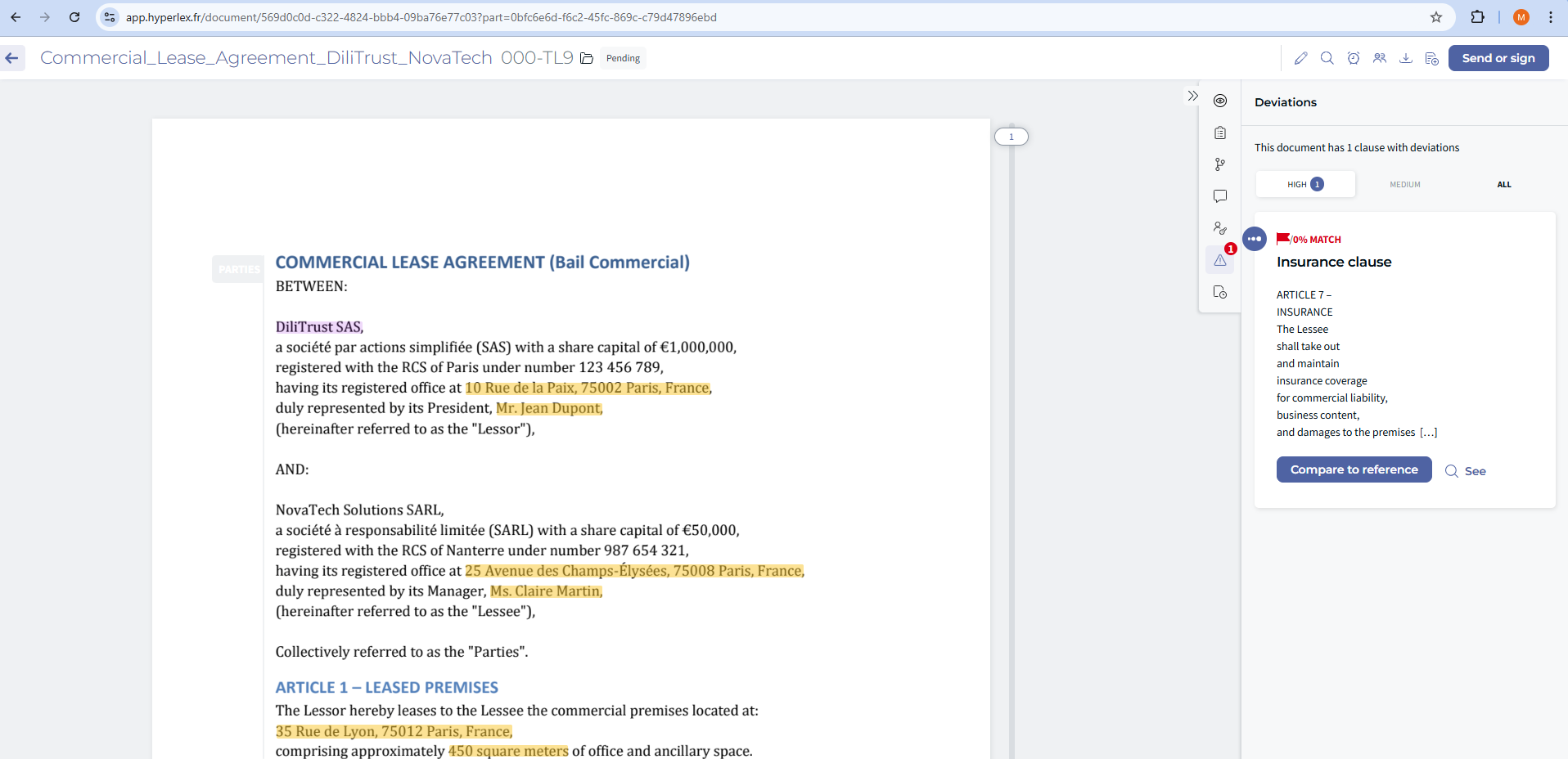Open the comments speech-bubble panel icon
This screenshot has width=1568, height=759.
coord(1220,196)
